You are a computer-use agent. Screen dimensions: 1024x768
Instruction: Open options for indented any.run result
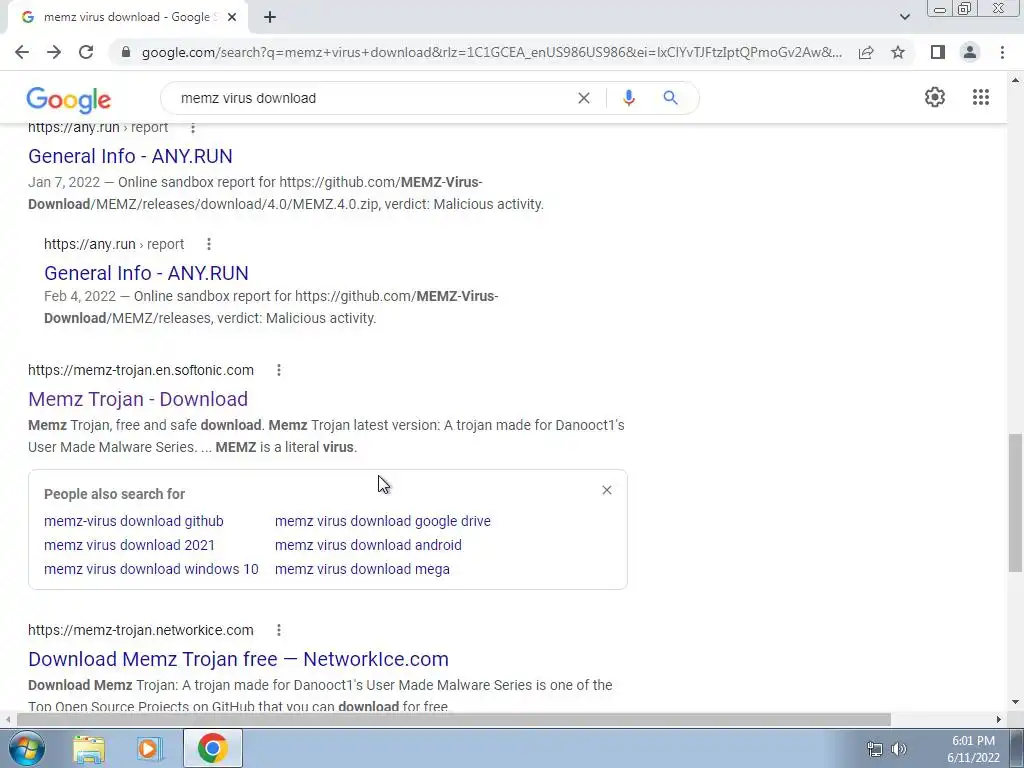209,244
